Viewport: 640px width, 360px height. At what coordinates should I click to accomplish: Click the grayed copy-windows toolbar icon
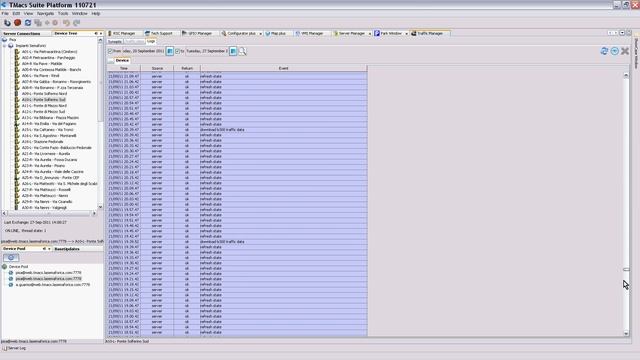click(x=38, y=23)
